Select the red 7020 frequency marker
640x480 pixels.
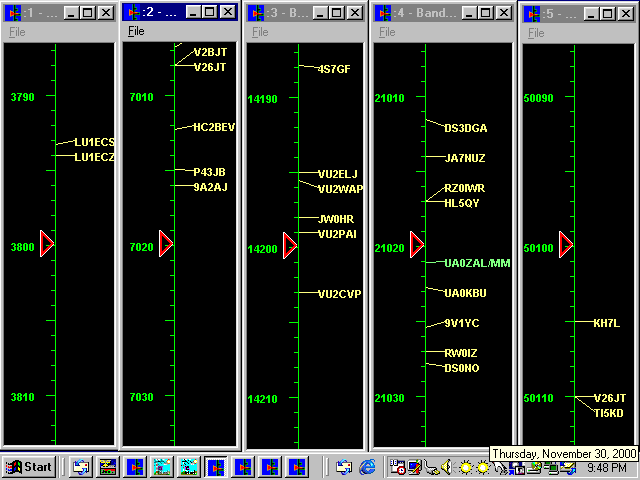tap(166, 244)
